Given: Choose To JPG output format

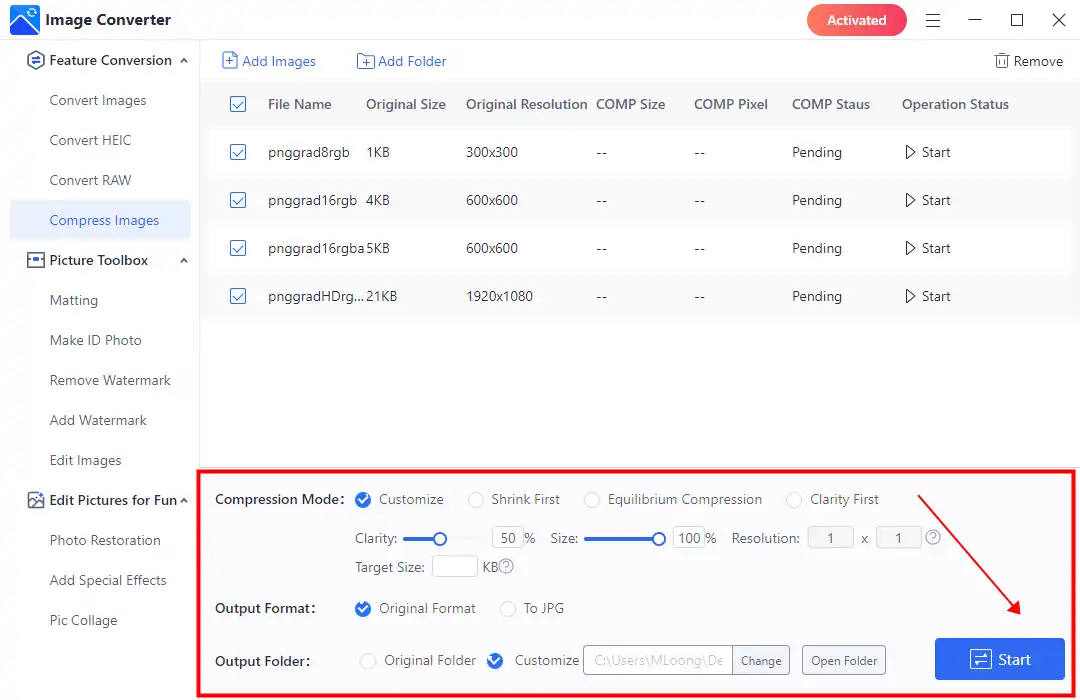Looking at the screenshot, I should tap(508, 609).
